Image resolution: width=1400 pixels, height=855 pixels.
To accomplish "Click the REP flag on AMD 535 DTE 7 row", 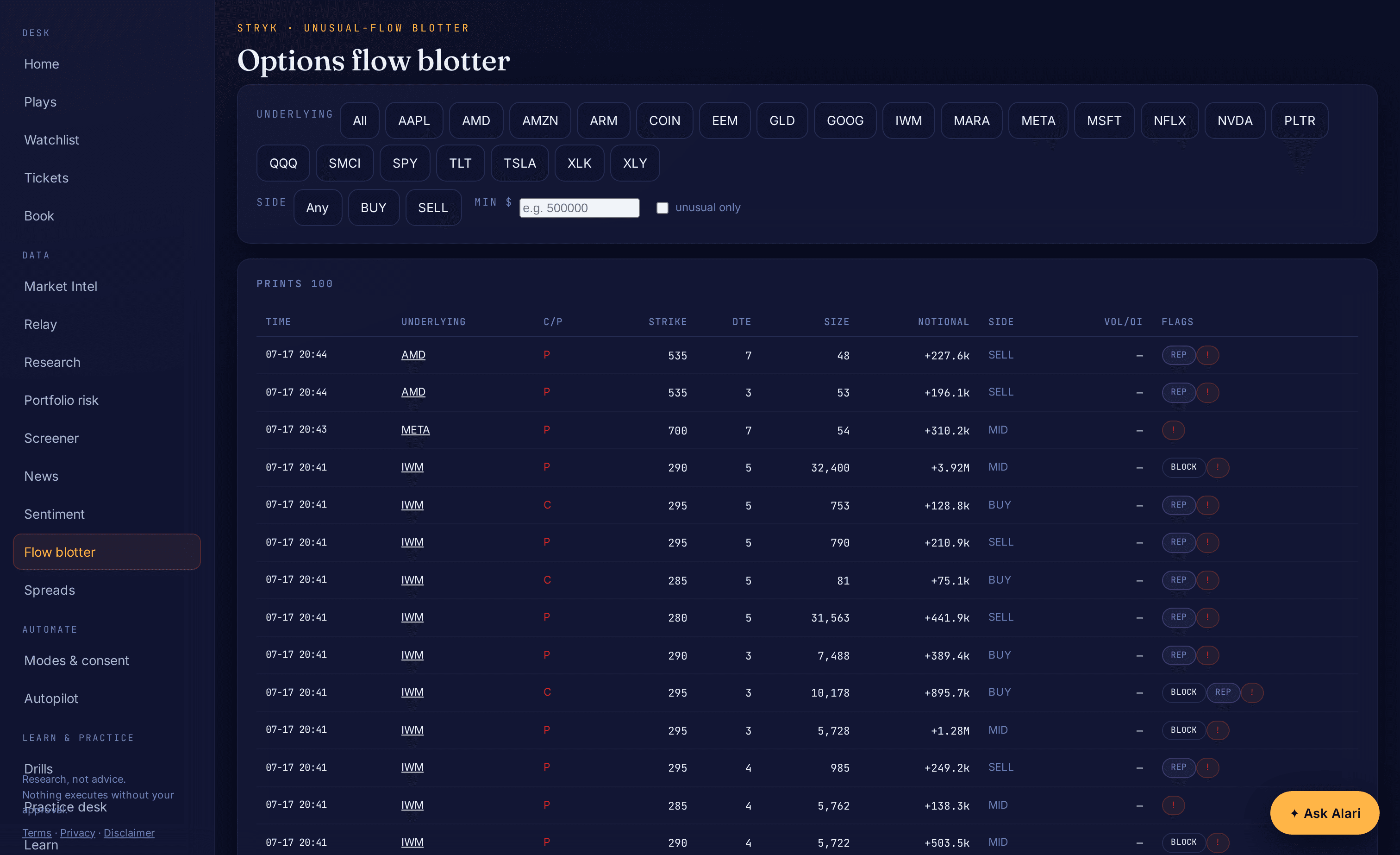I will 1178,355.
